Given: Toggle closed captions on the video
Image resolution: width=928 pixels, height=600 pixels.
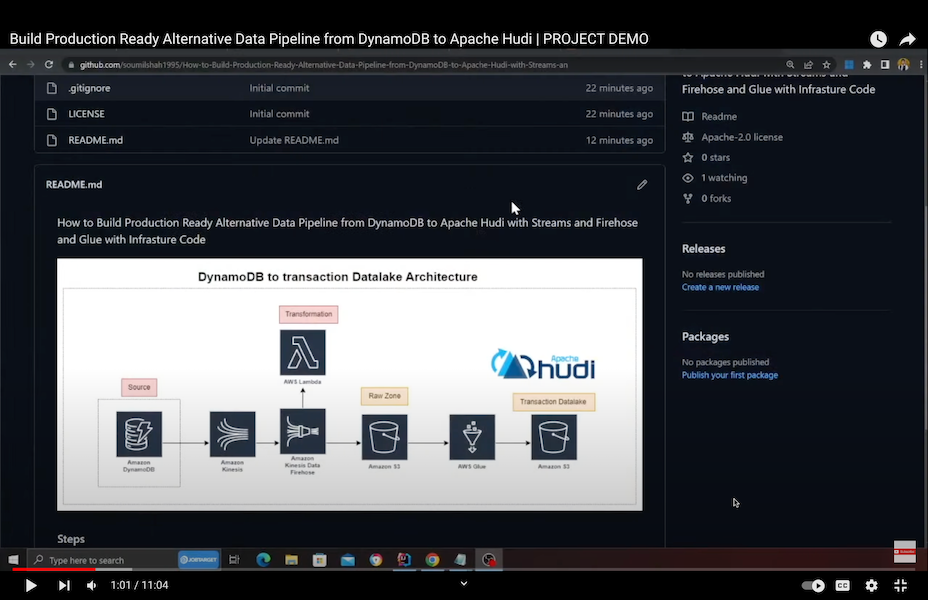Looking at the screenshot, I should click(x=843, y=585).
